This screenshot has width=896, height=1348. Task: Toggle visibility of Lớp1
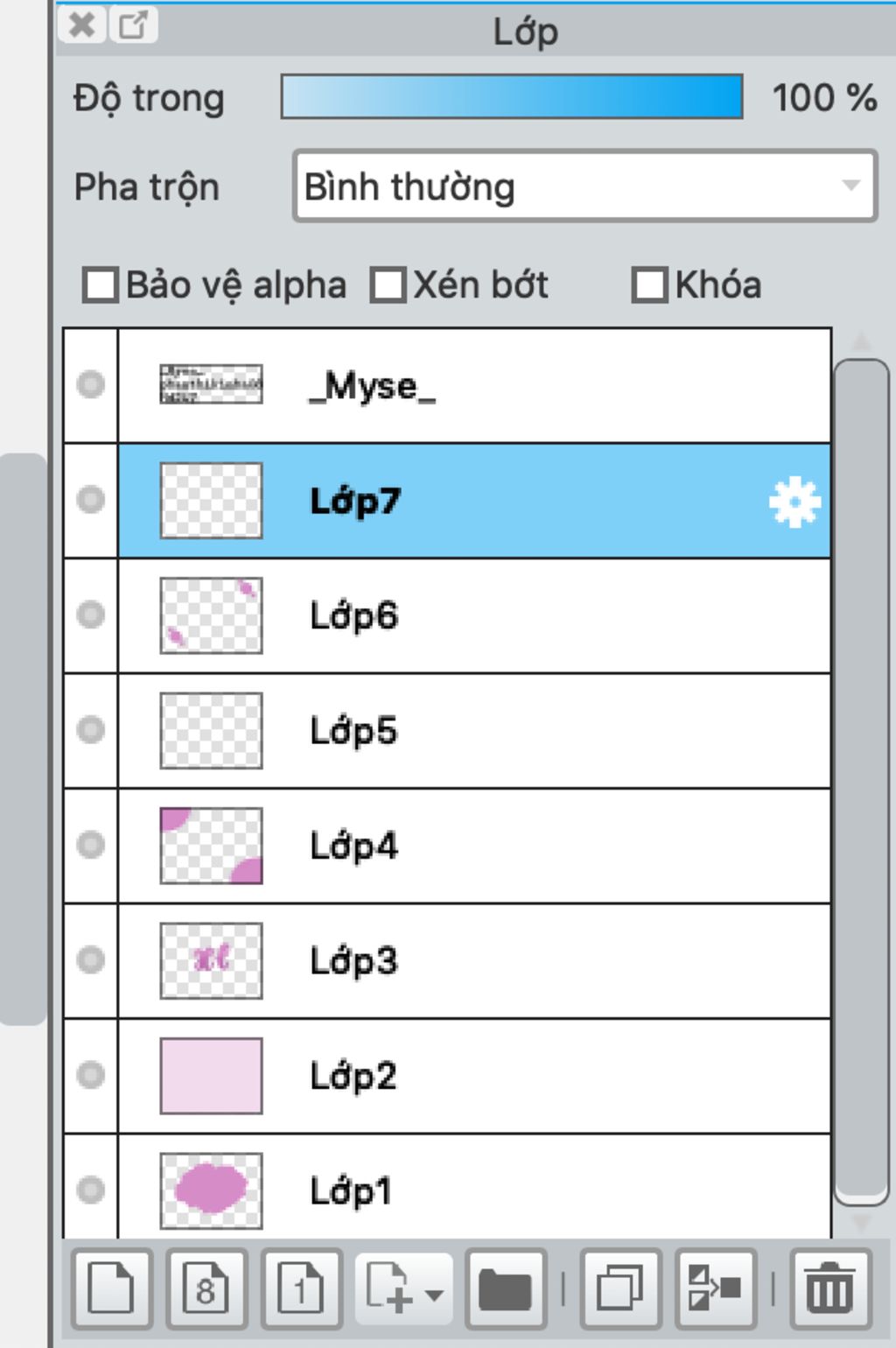[x=91, y=1188]
